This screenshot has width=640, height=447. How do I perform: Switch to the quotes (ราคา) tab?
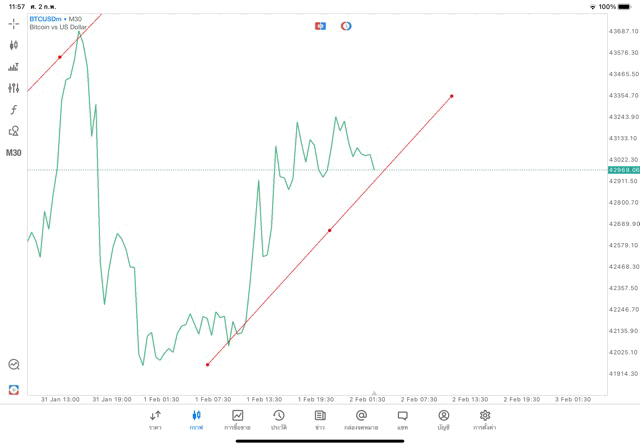point(155,419)
